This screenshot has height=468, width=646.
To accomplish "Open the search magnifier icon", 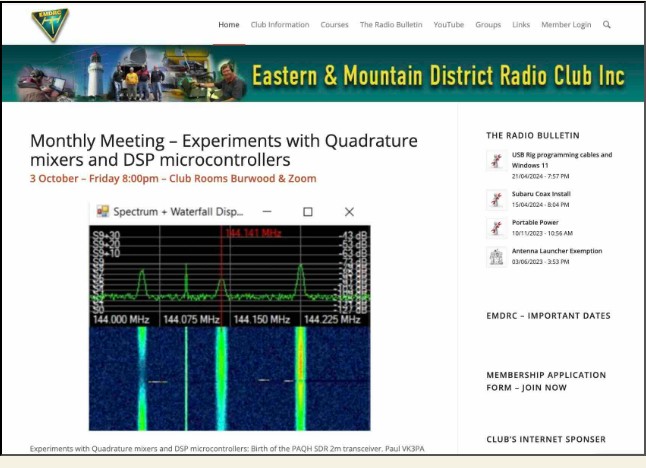I will 607,24.
